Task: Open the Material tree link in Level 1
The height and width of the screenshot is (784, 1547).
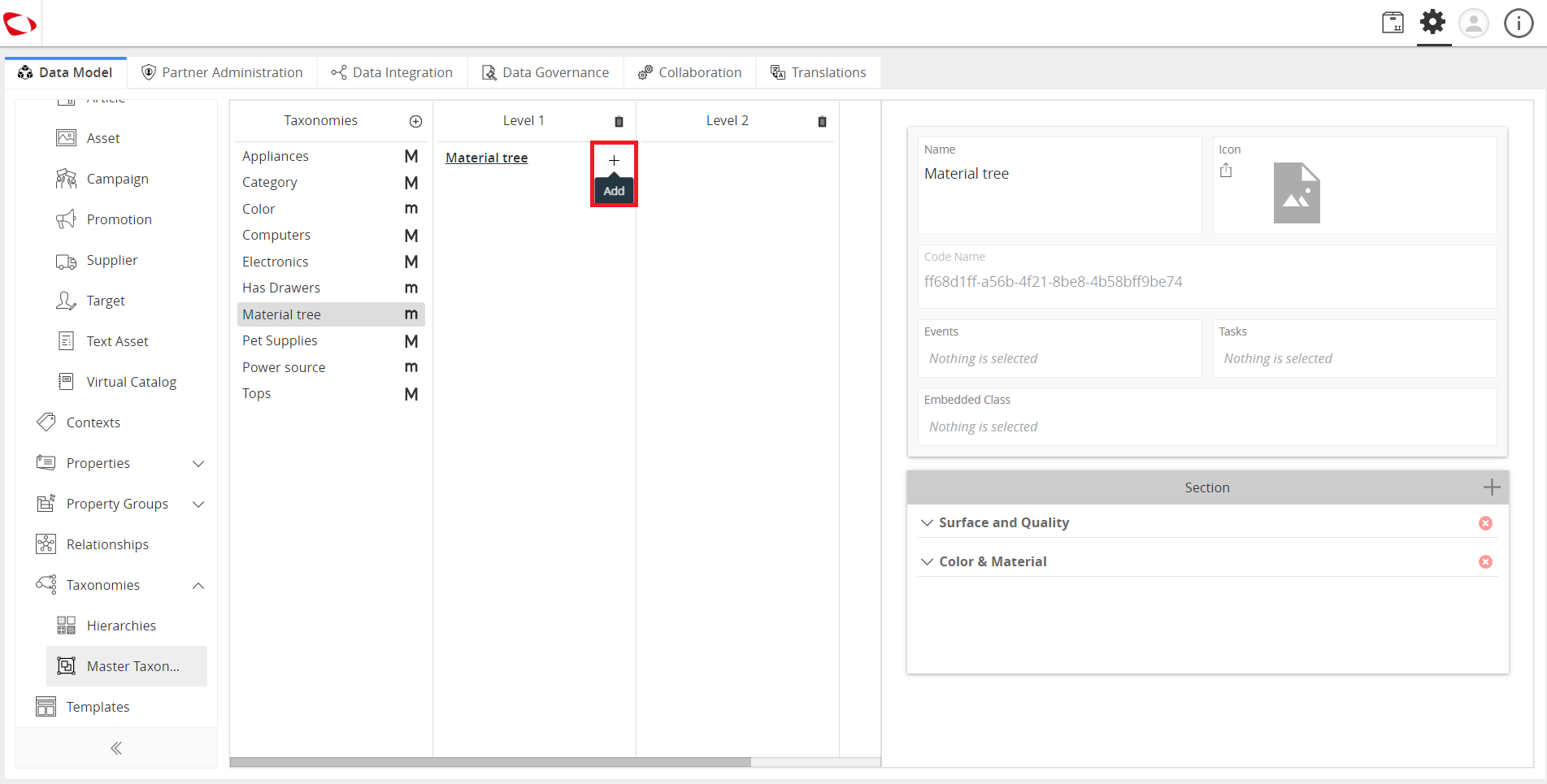Action: point(486,158)
